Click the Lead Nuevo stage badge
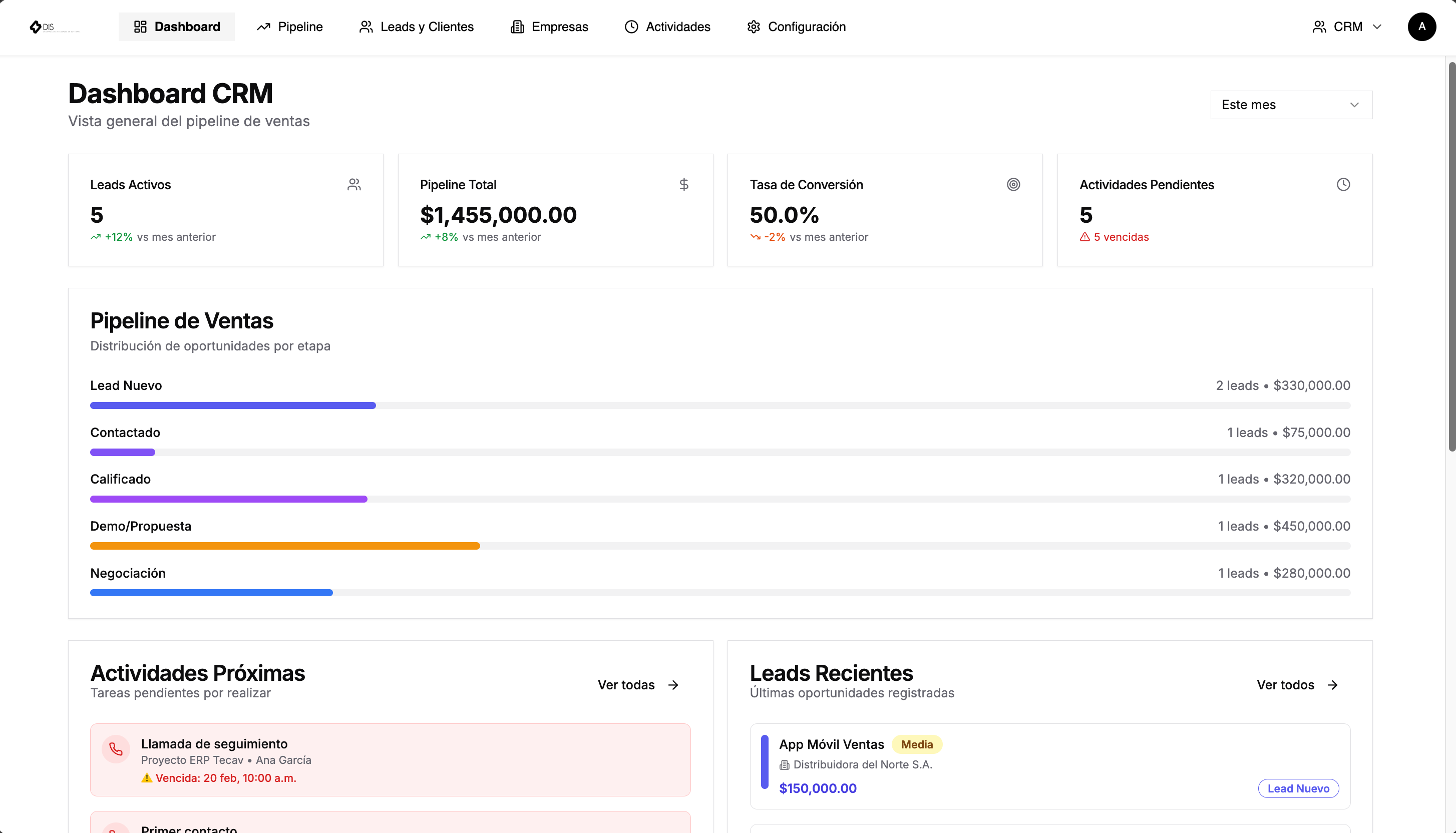 point(1297,788)
